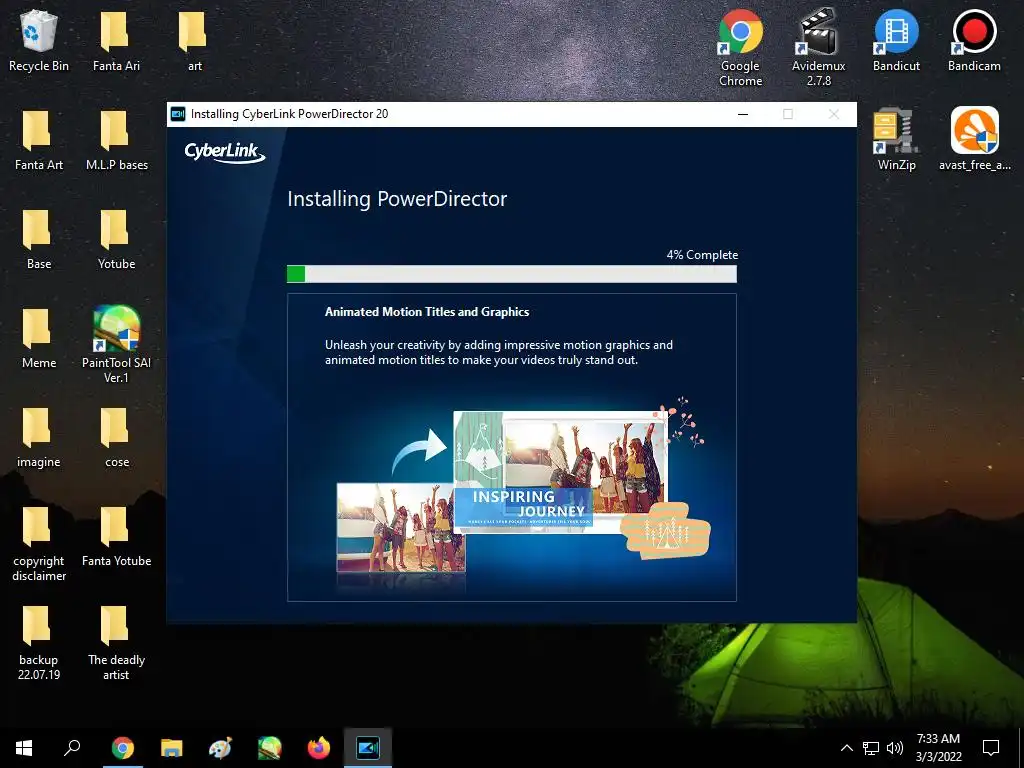Show hidden system tray icons
The width and height of the screenshot is (1024, 768).
(846, 748)
